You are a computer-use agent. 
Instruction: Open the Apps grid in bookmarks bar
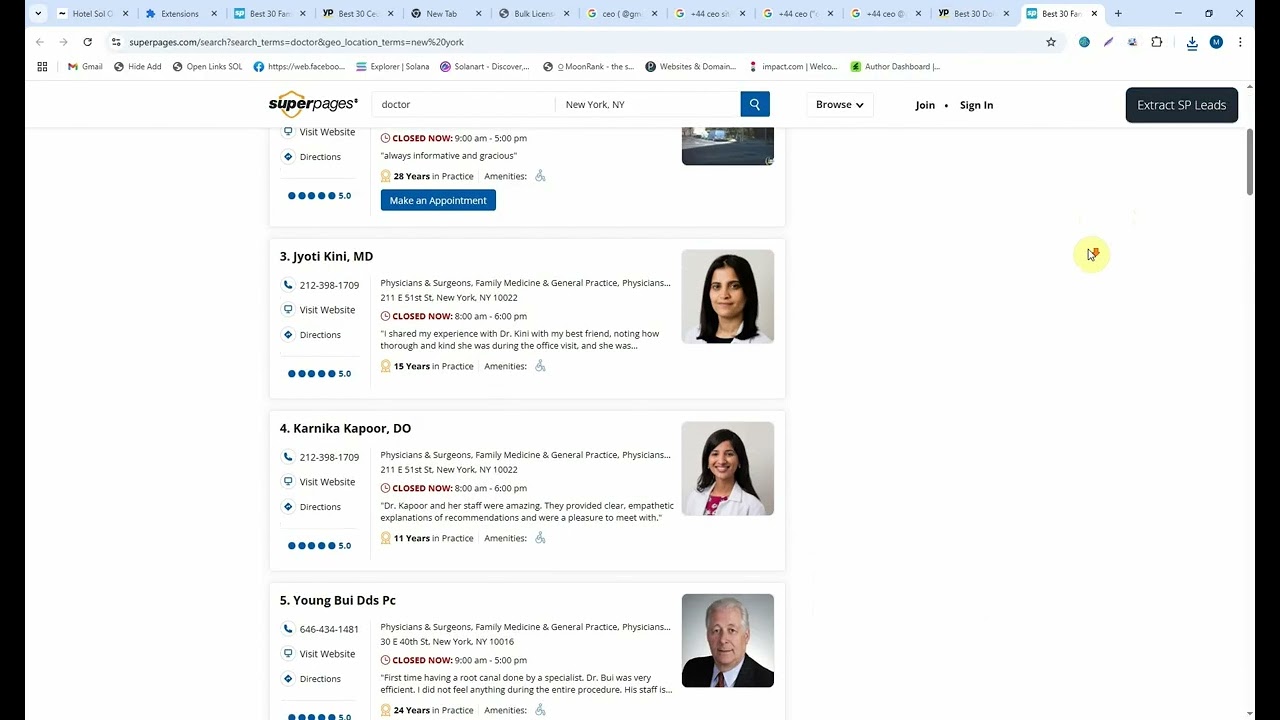[x=42, y=66]
